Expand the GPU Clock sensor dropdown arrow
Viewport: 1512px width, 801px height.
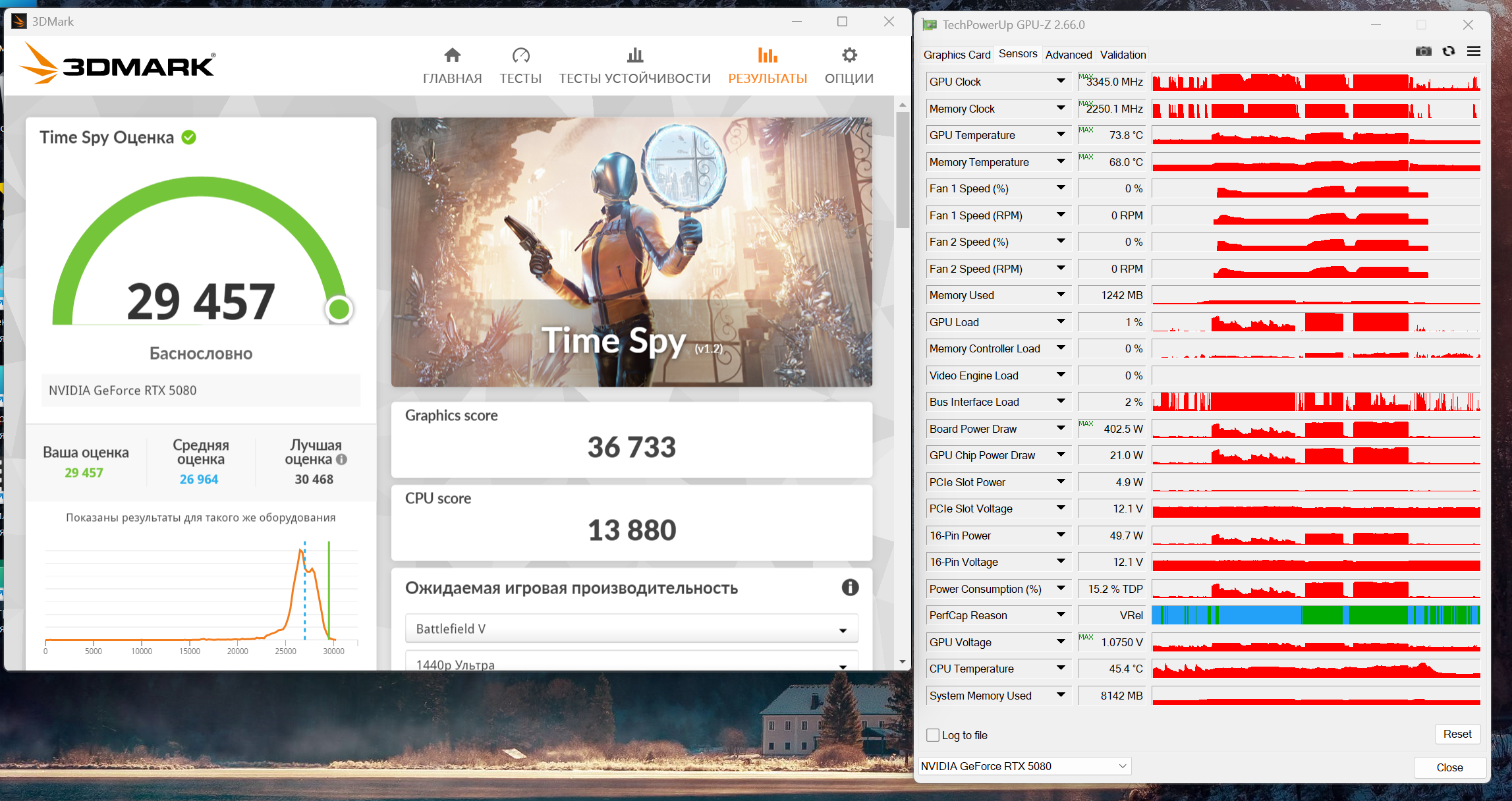[x=1061, y=82]
